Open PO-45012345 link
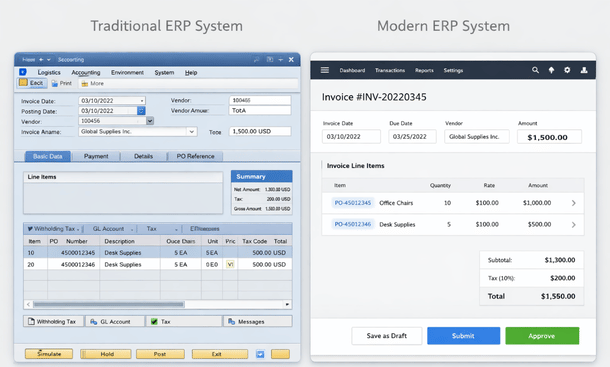 point(353,203)
